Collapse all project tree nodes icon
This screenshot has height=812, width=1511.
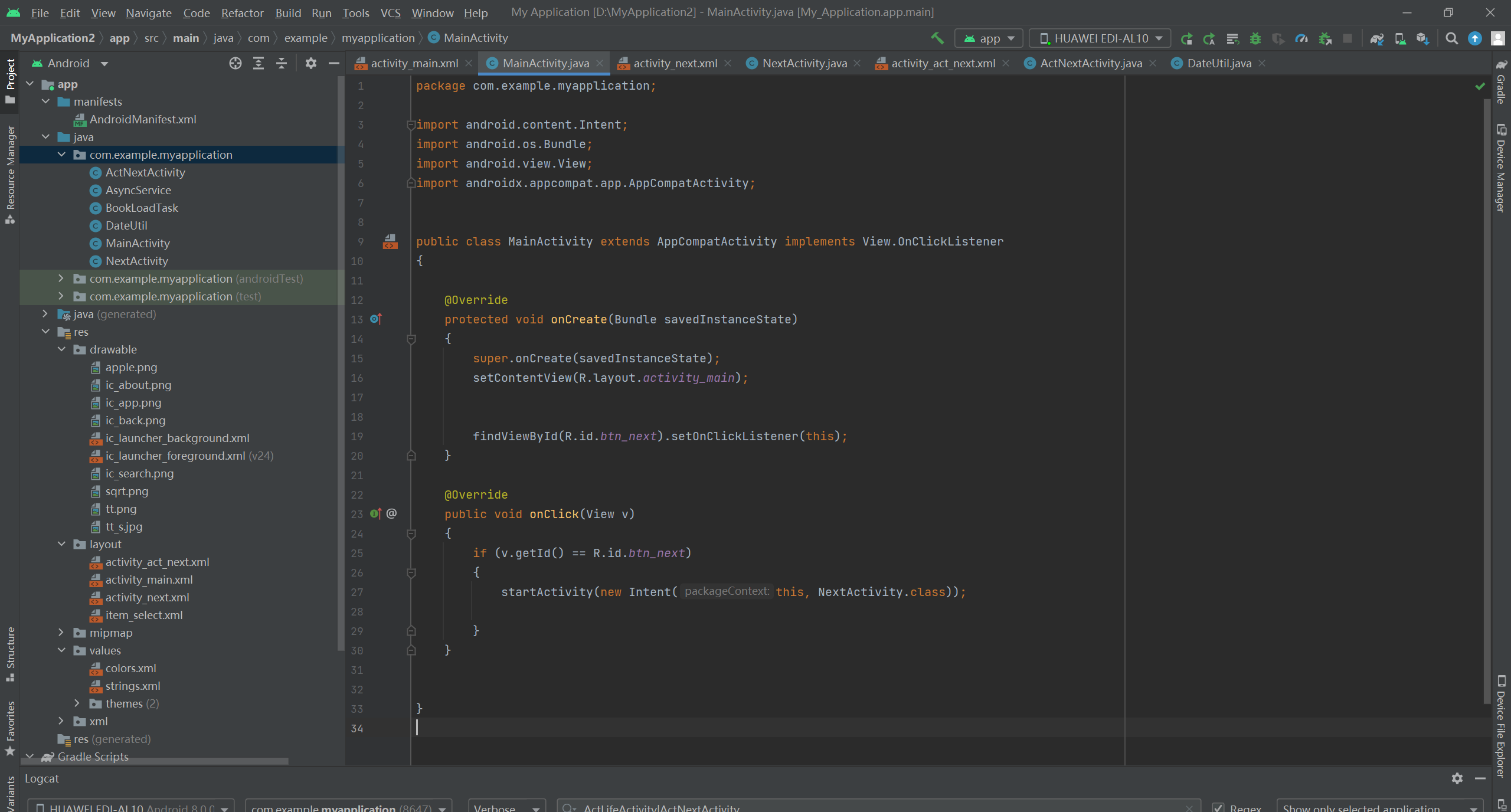point(282,63)
